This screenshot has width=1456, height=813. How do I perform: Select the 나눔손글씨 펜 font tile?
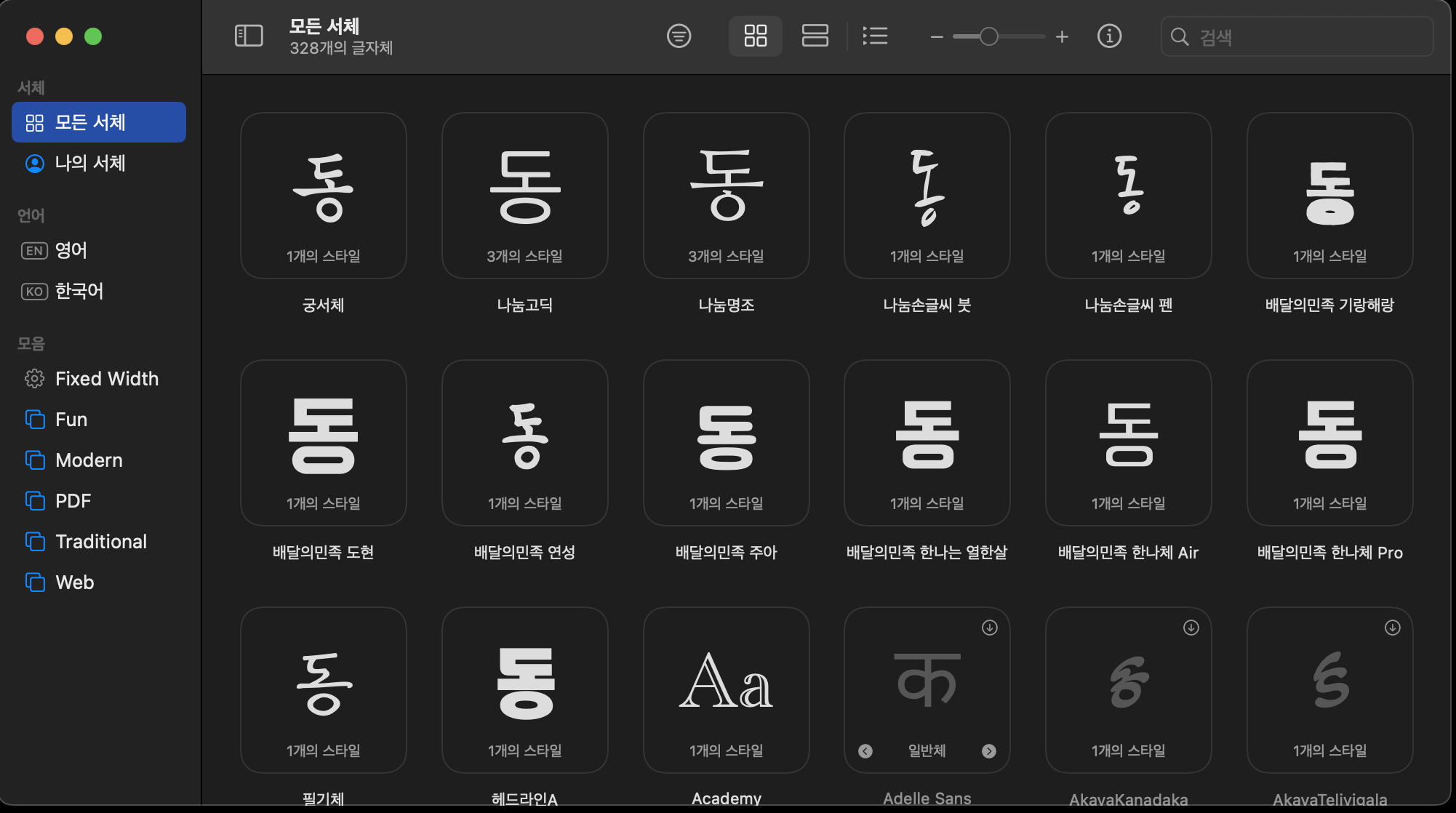point(1129,196)
